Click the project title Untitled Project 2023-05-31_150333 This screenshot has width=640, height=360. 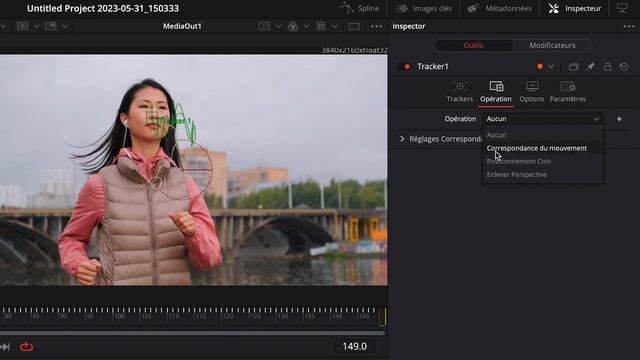103,8
